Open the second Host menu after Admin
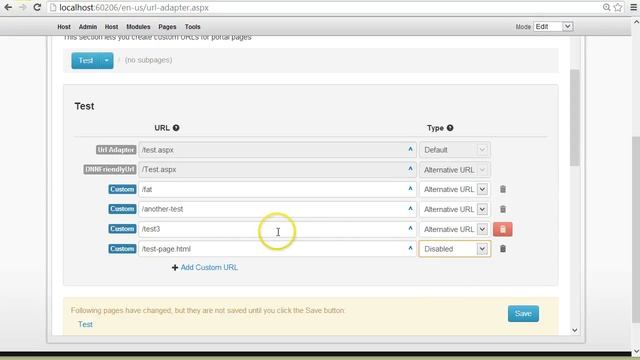 [x=111, y=27]
